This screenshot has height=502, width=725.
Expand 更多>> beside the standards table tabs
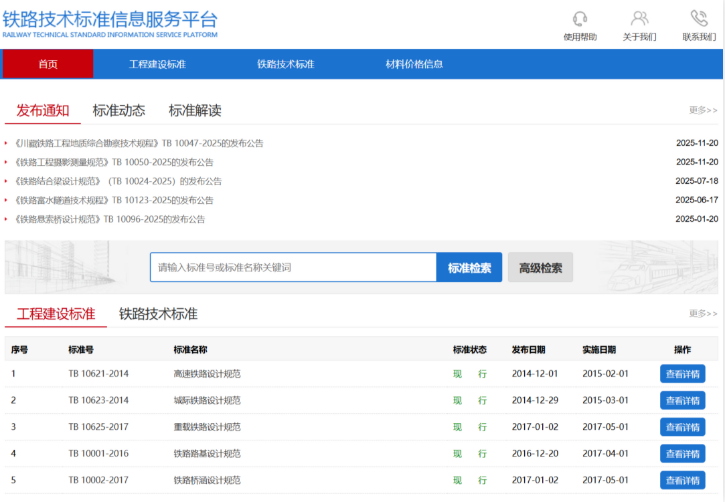point(703,314)
